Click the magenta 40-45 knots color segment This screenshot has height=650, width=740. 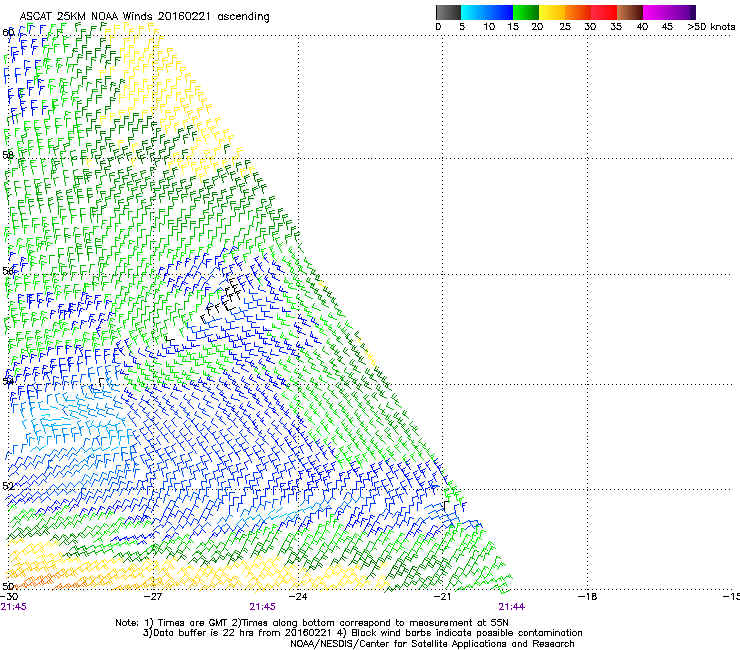pos(656,12)
